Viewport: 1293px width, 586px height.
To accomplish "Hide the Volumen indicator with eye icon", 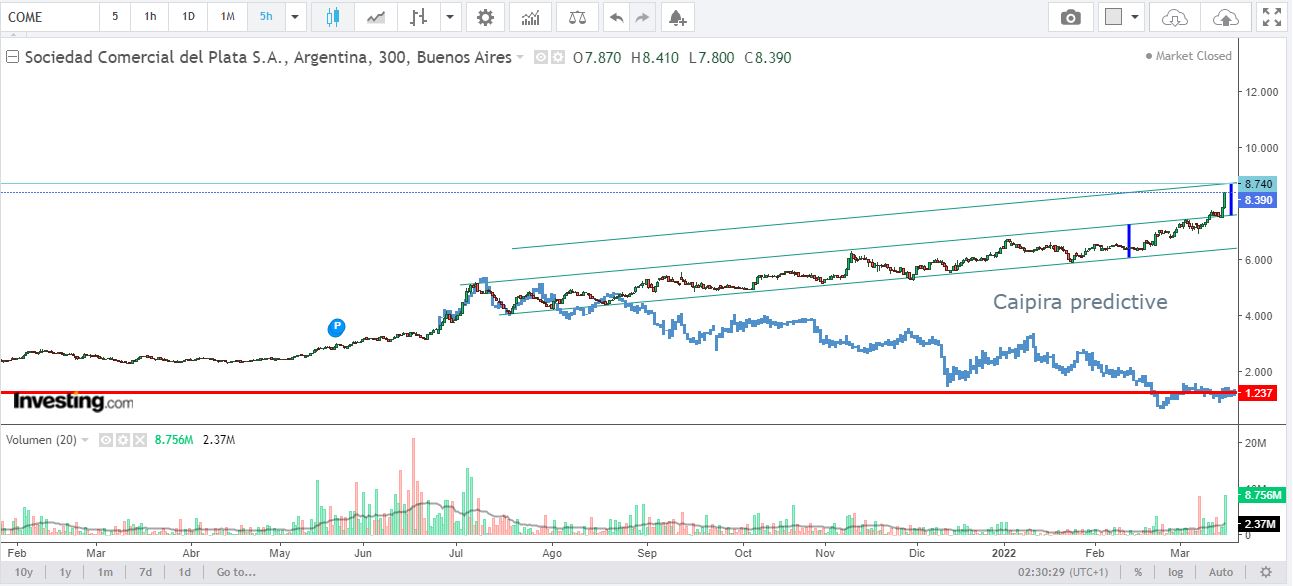I will pyautogui.click(x=105, y=440).
